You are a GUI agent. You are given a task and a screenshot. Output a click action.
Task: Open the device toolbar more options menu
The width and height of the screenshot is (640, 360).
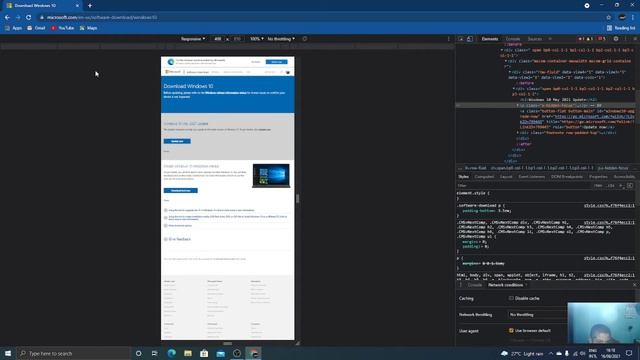pyautogui.click(x=449, y=39)
